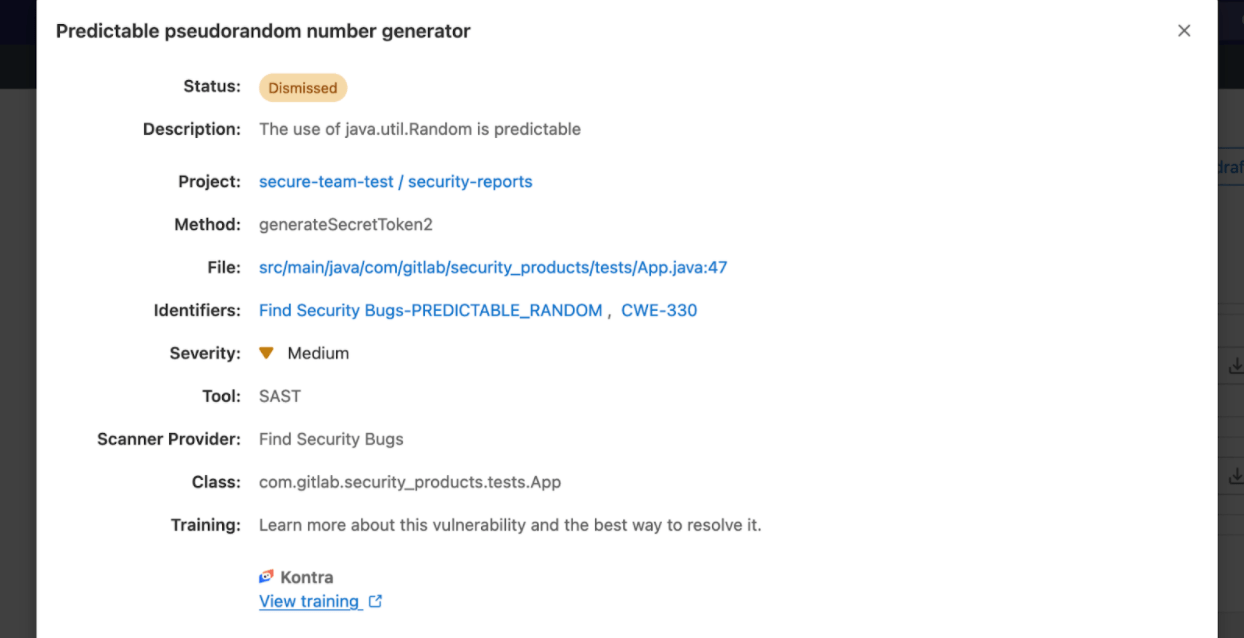Image resolution: width=1244 pixels, height=638 pixels.
Task: Click the external link icon beside View training
Action: point(375,601)
